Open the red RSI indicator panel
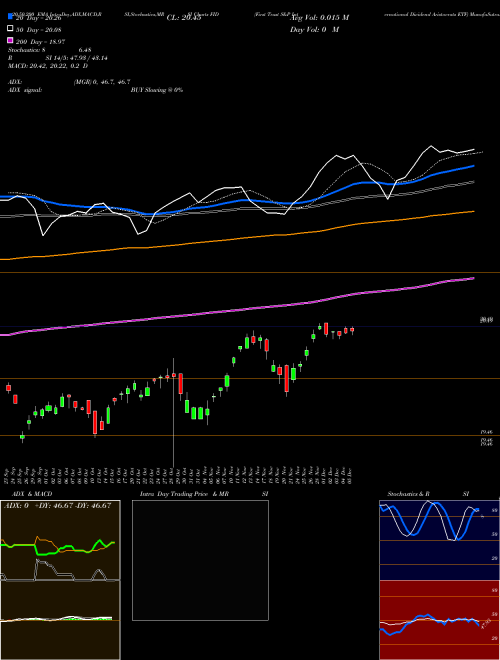 439,620
